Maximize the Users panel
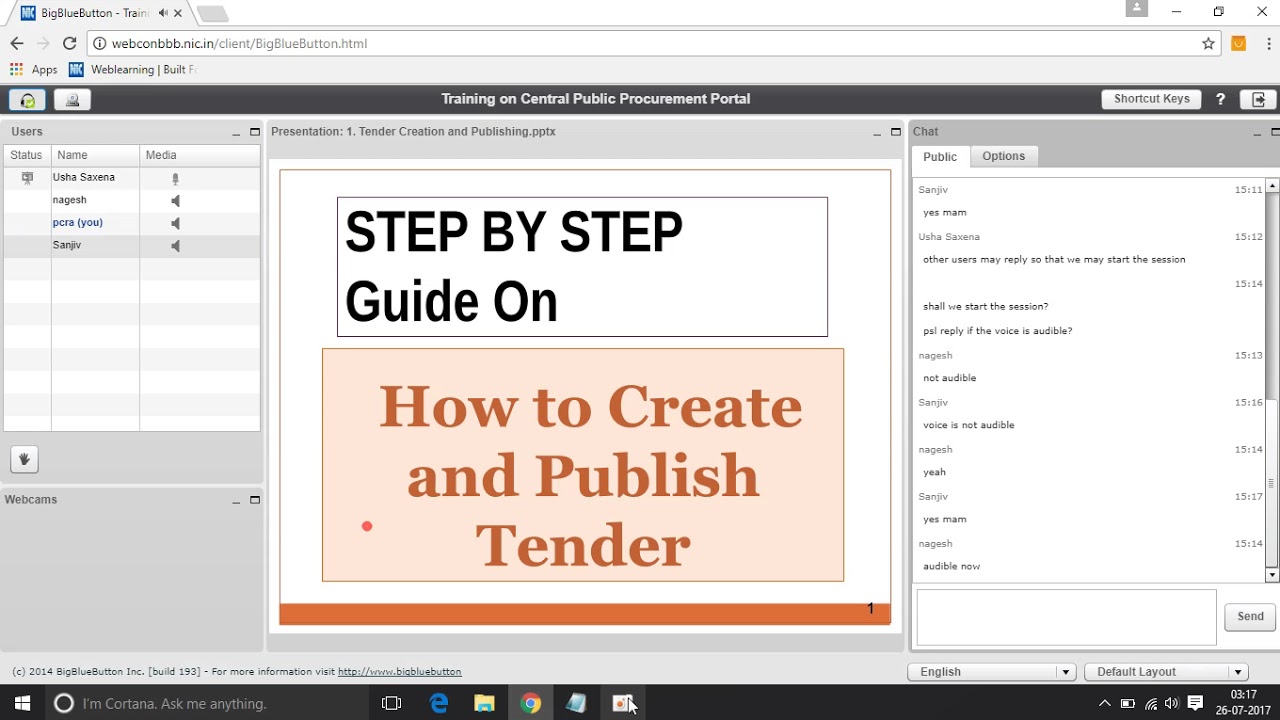The height and width of the screenshot is (720, 1280). [x=255, y=132]
